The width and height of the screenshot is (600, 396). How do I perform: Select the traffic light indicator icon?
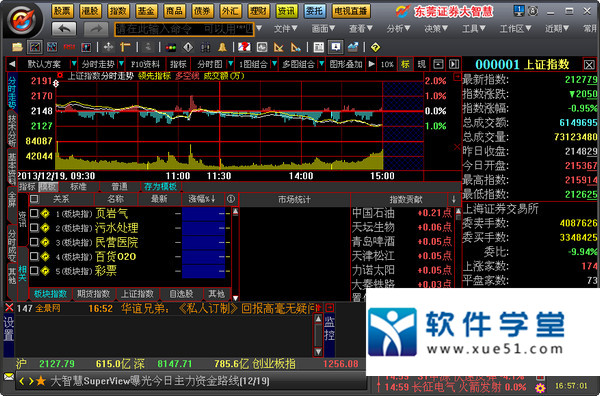click(x=171, y=47)
